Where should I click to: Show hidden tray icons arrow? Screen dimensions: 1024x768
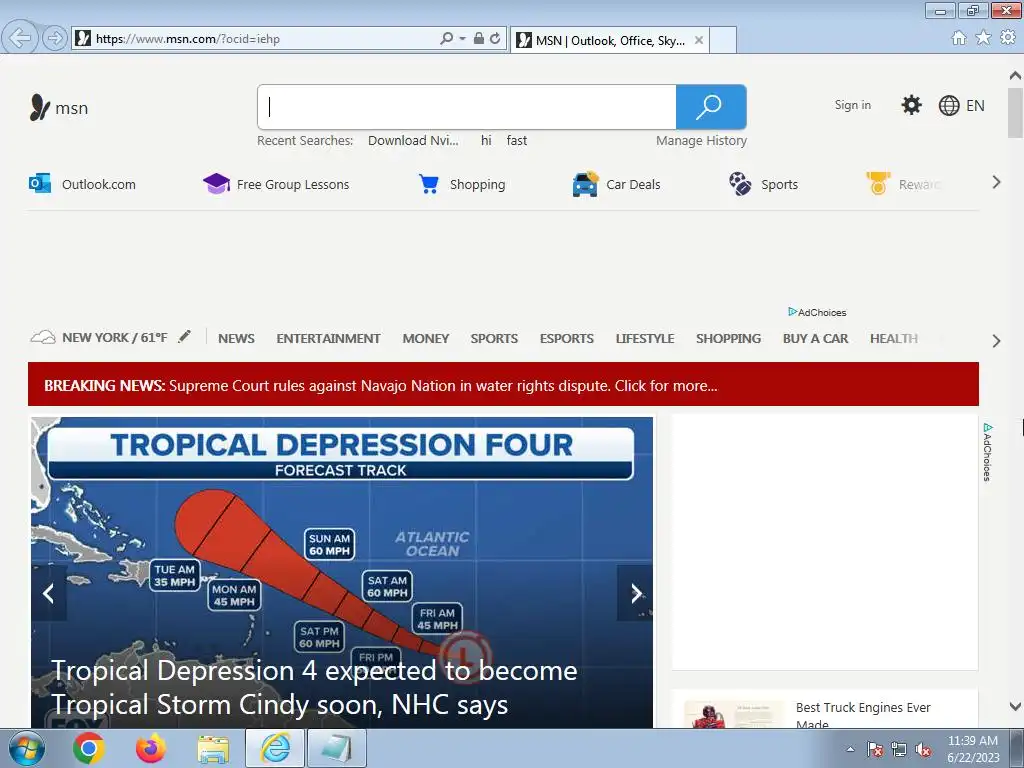tap(850, 749)
